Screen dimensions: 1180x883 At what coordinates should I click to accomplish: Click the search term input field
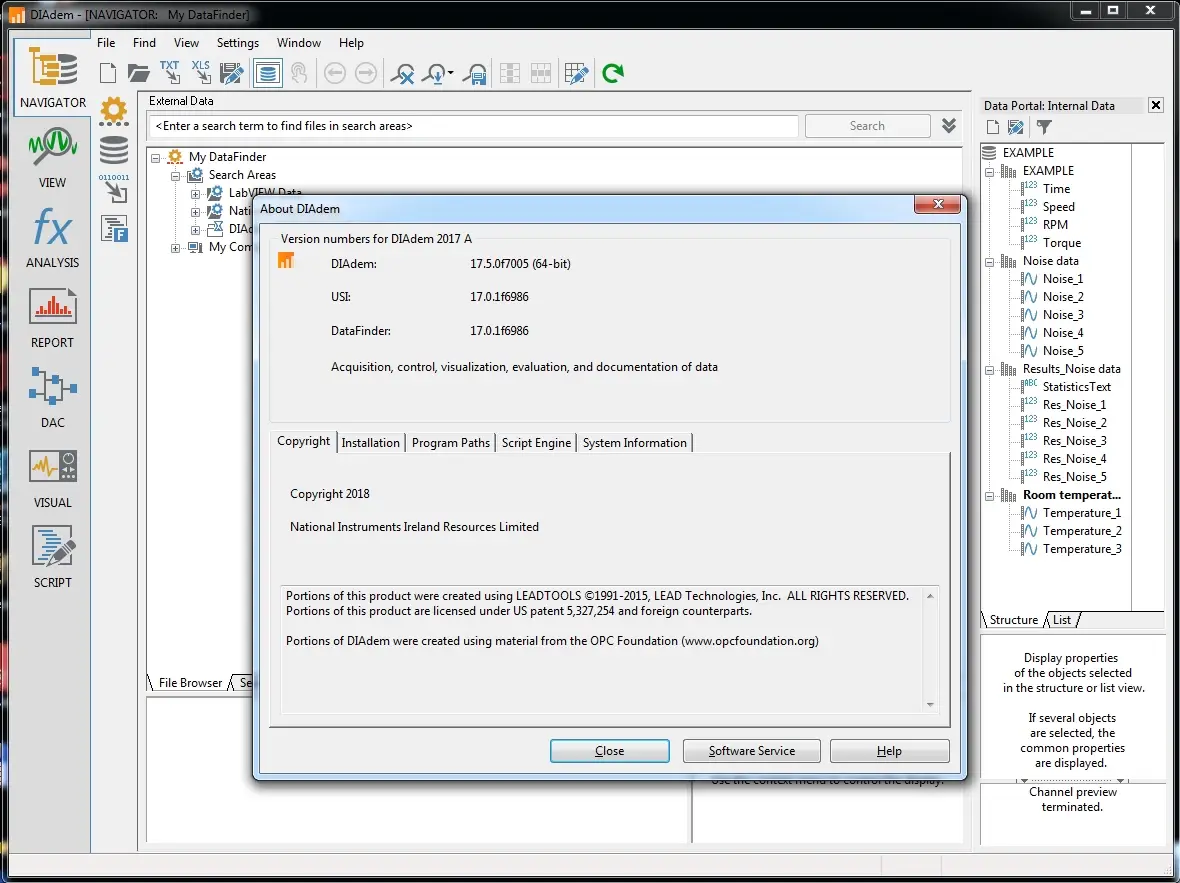click(473, 126)
